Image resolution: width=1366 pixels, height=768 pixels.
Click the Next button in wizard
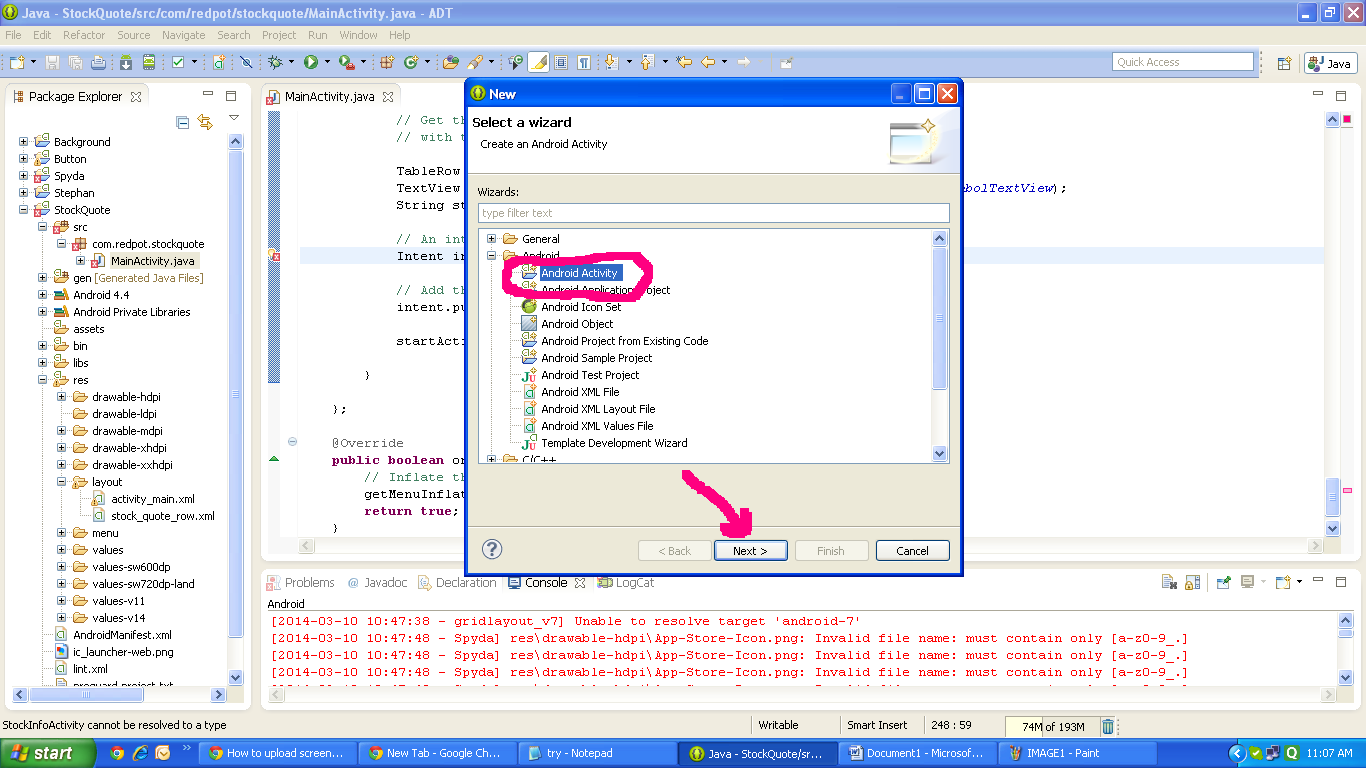750,550
